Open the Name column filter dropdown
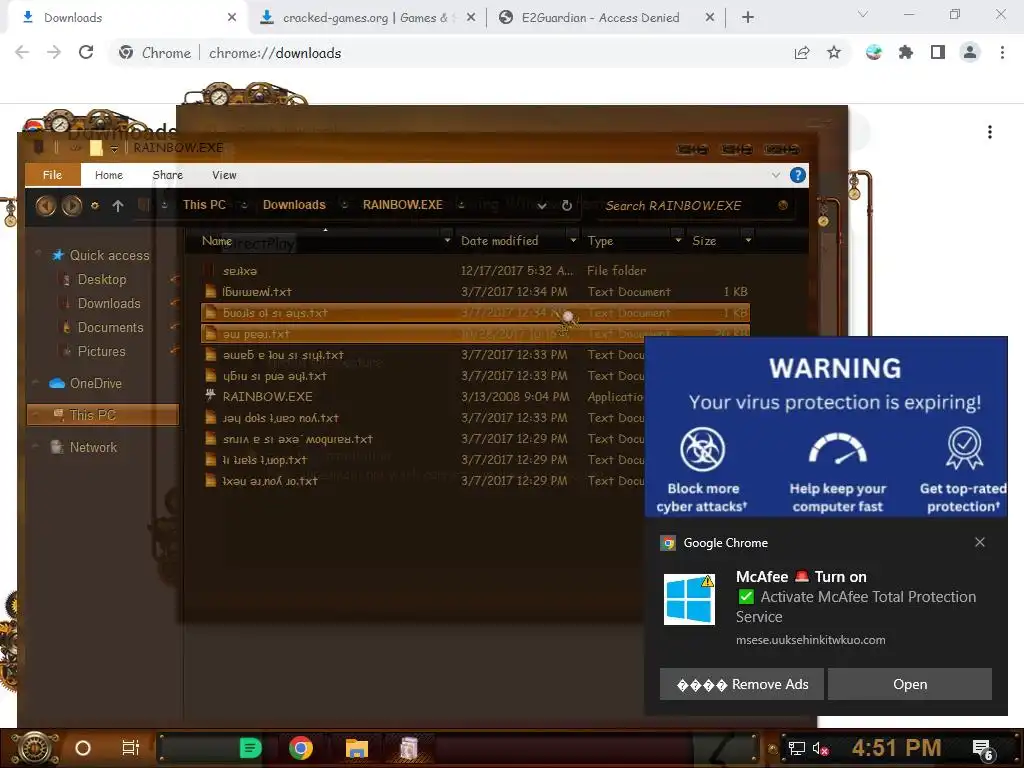Viewport: 1024px width, 768px height. [x=447, y=240]
